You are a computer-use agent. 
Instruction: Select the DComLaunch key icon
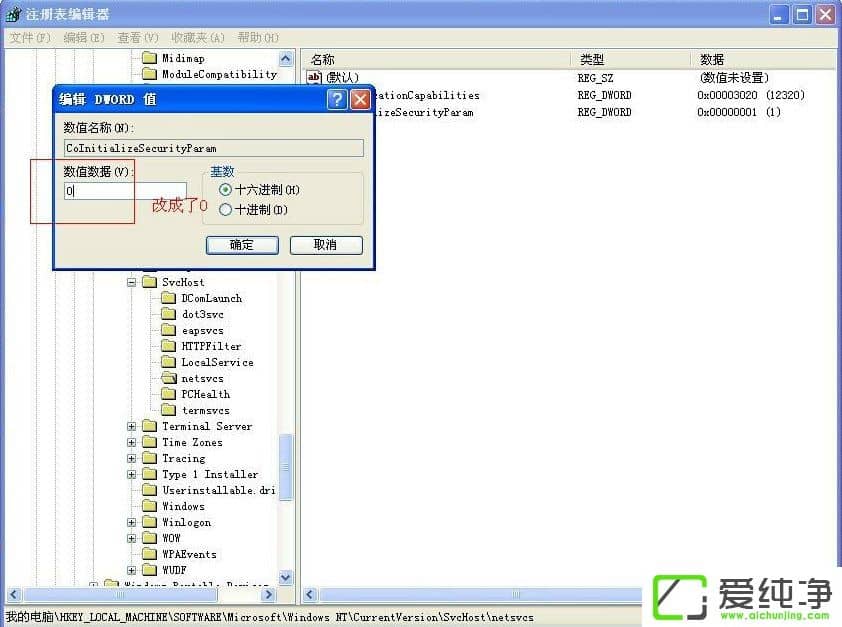tap(170, 297)
